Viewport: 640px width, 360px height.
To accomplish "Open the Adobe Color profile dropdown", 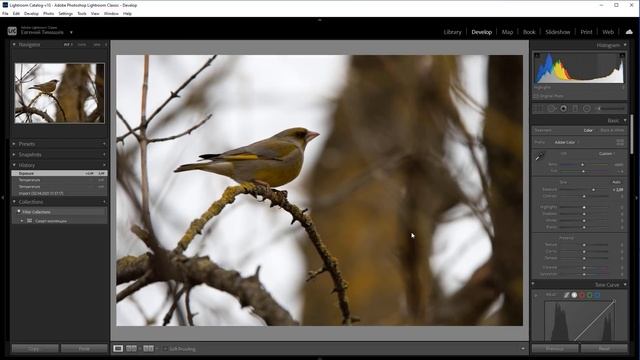I will tap(567, 142).
